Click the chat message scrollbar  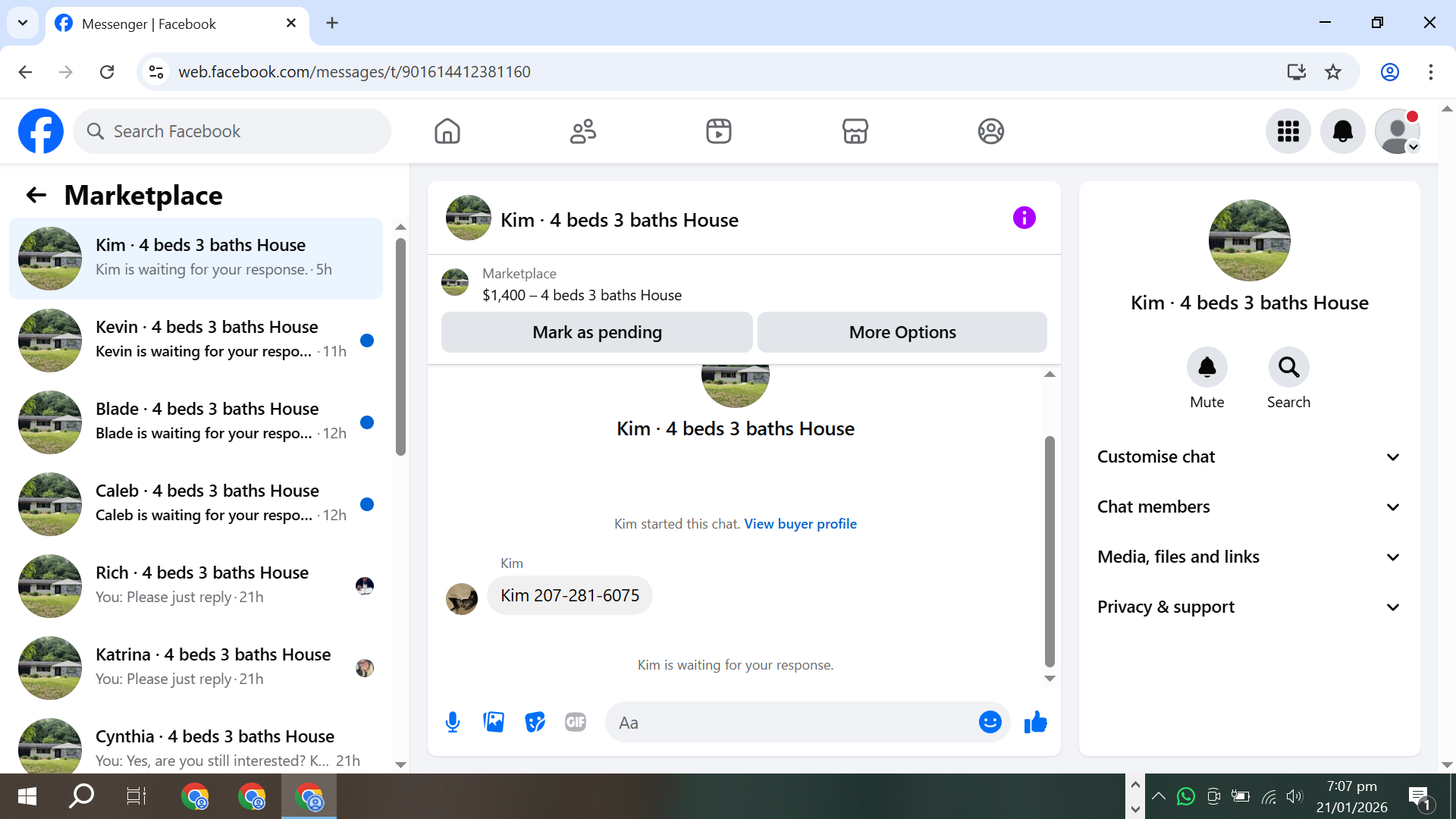[1050, 550]
